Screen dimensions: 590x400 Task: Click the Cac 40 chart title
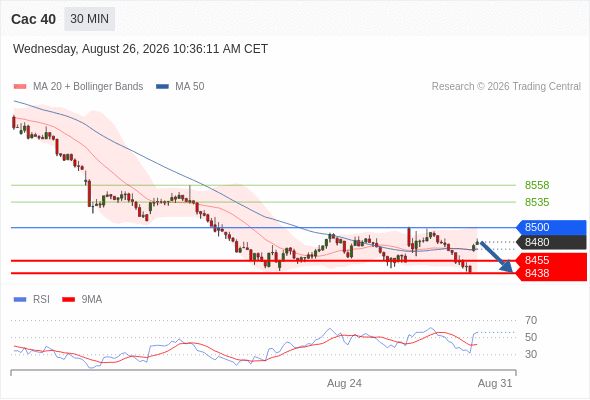(x=33, y=19)
